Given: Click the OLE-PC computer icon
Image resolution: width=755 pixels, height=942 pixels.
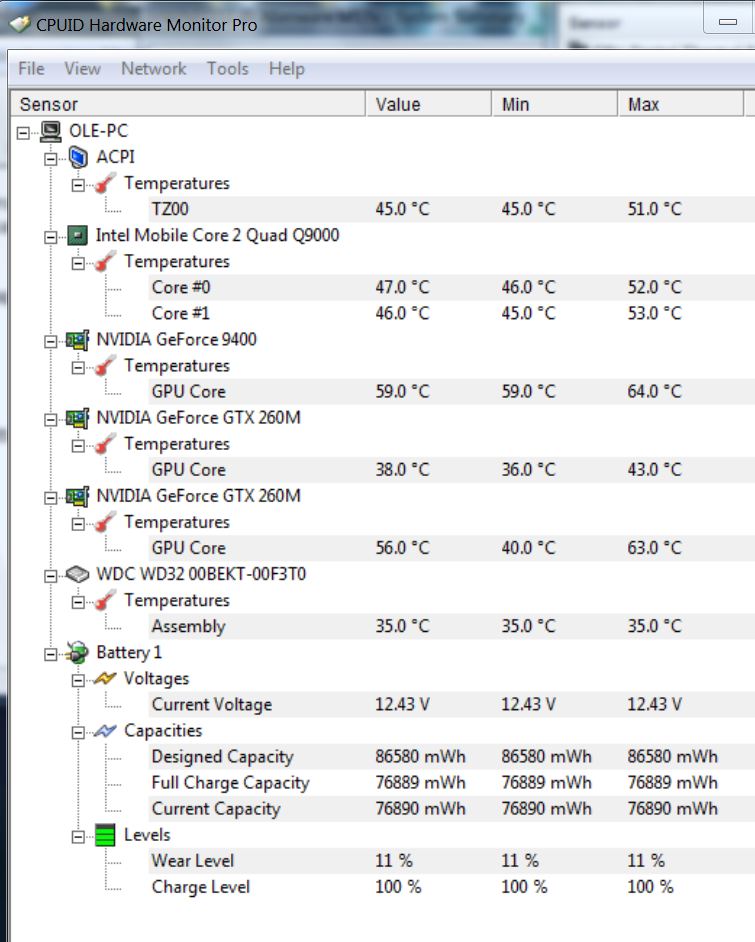Looking at the screenshot, I should pos(51,132).
